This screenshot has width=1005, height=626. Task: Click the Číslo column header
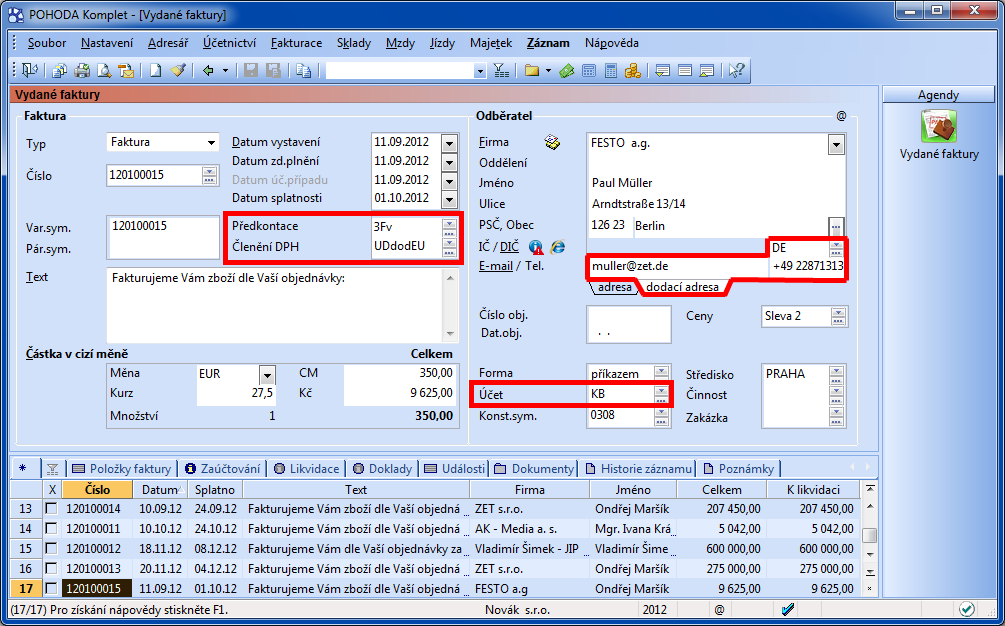click(97, 490)
